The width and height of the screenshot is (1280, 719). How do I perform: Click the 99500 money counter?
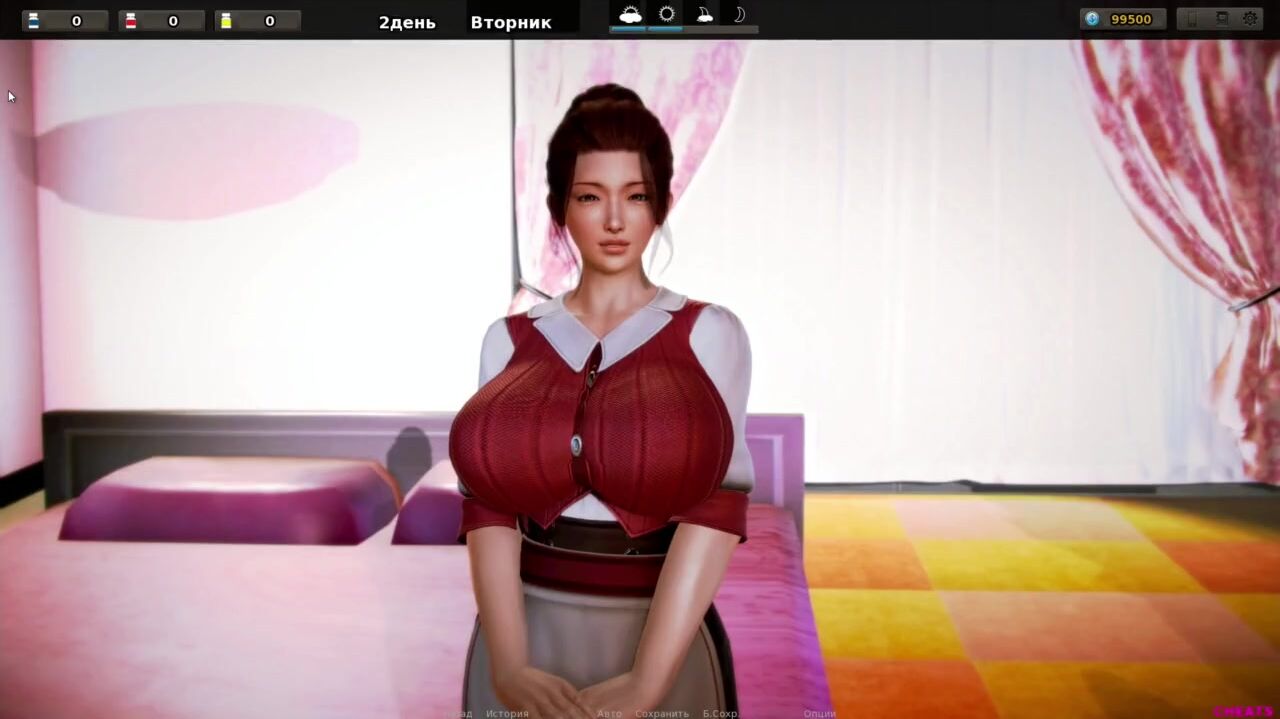tap(1131, 19)
